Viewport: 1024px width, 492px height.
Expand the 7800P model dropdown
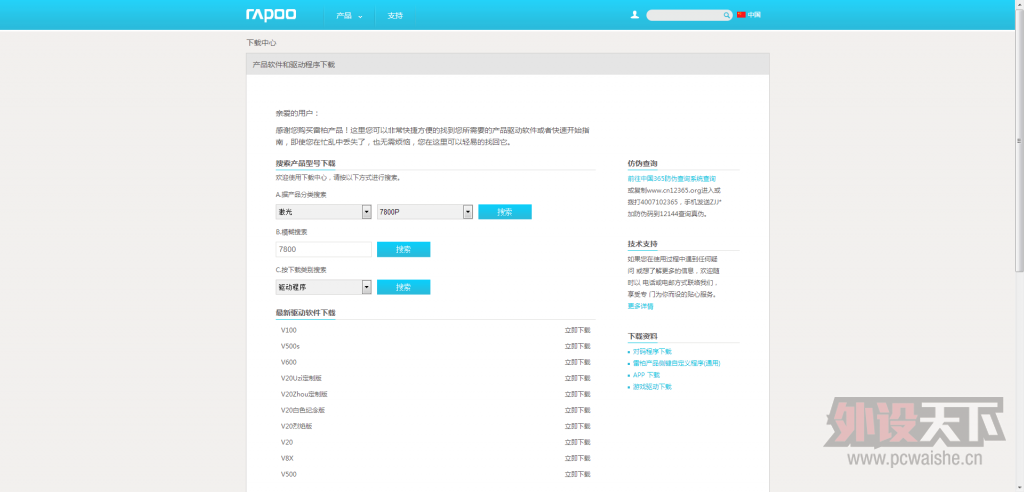coord(425,212)
